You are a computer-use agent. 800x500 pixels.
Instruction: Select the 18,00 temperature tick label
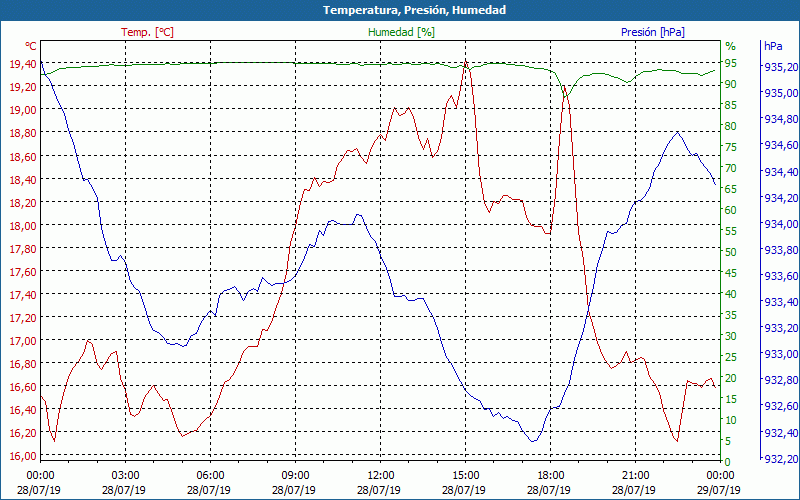[x=23, y=226]
